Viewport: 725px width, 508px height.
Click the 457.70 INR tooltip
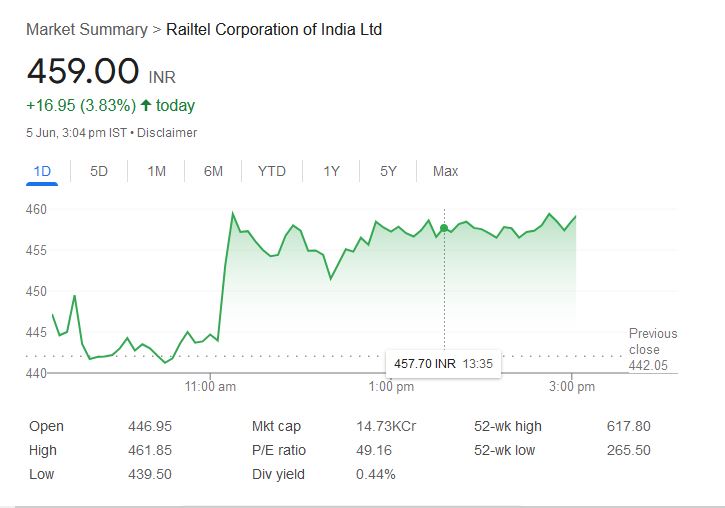tap(443, 363)
